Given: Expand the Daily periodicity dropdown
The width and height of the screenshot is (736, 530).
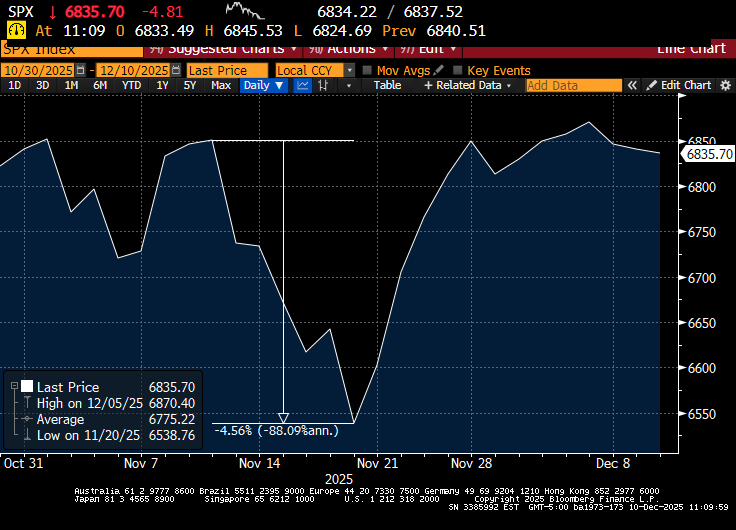Looking at the screenshot, I should tap(279, 86).
